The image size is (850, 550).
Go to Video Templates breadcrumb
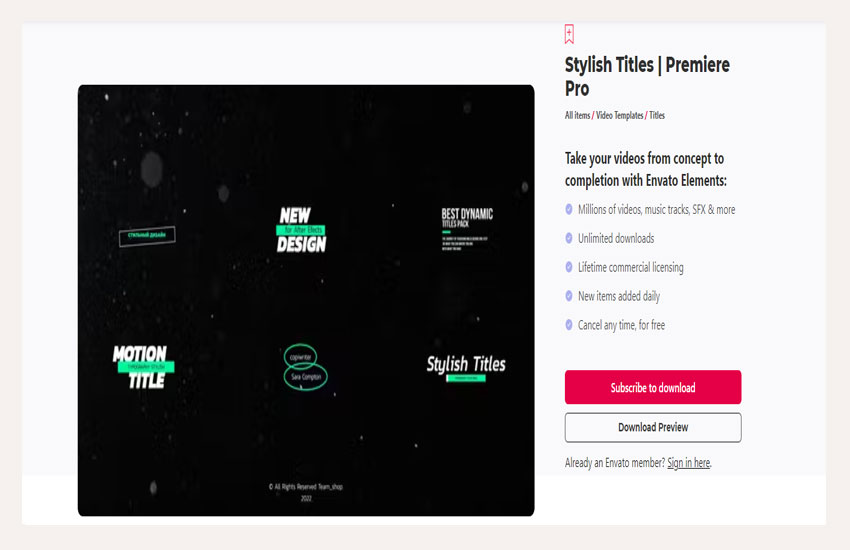tap(620, 115)
